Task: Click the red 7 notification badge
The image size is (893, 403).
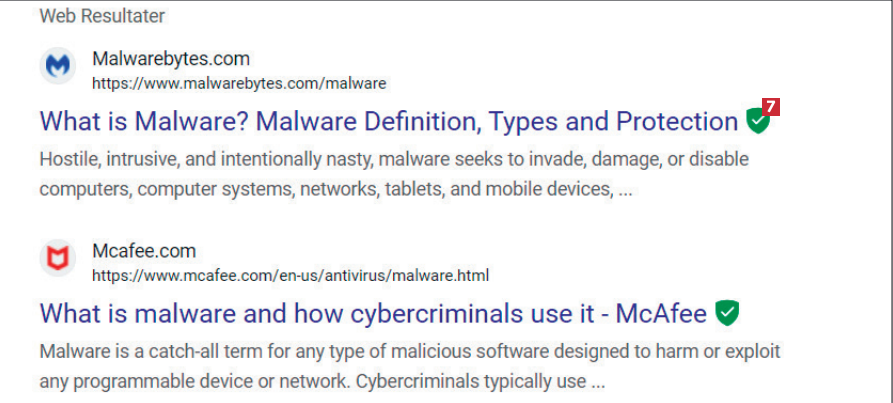Action: [x=769, y=107]
